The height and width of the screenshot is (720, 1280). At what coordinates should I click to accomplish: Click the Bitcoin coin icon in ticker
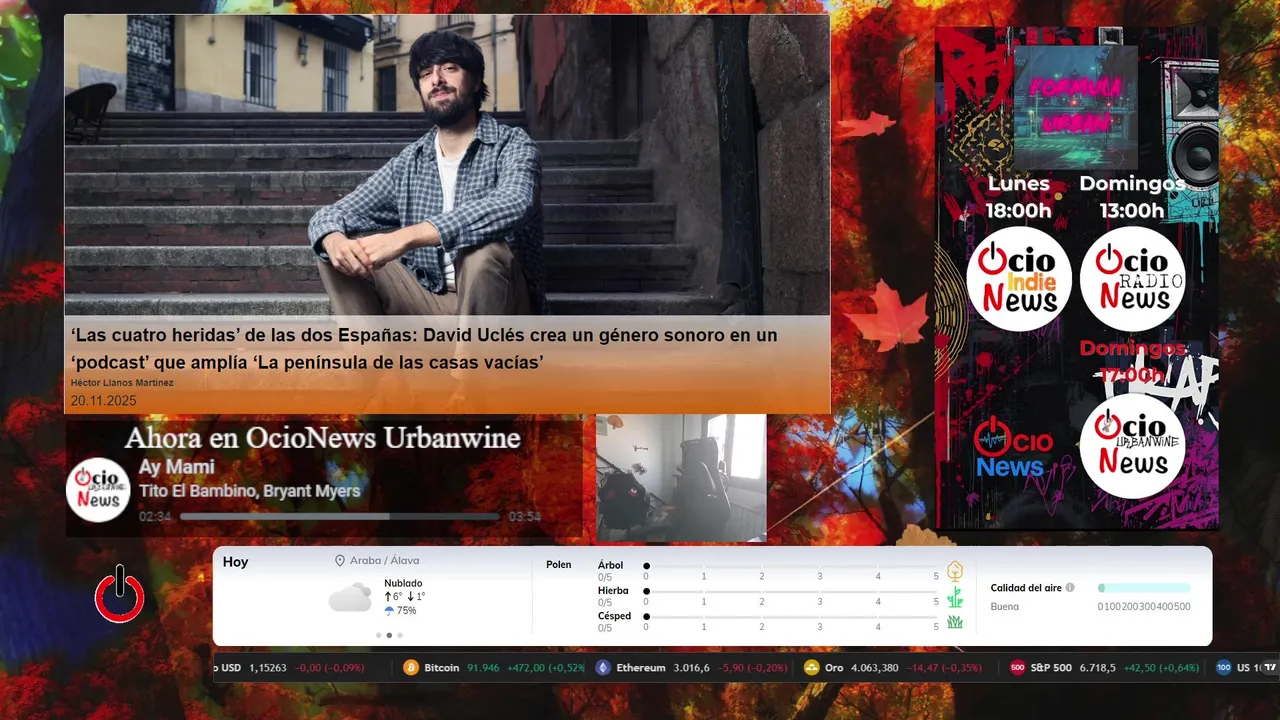click(x=410, y=668)
